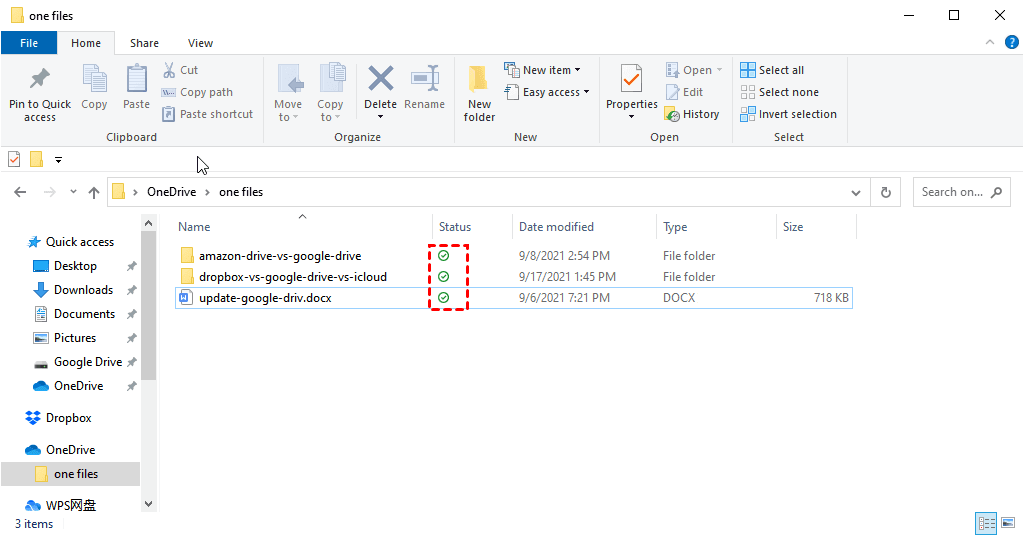The width and height of the screenshot is (1024, 536).
Task: Expand the Properties dropdown arrow
Action: [632, 118]
